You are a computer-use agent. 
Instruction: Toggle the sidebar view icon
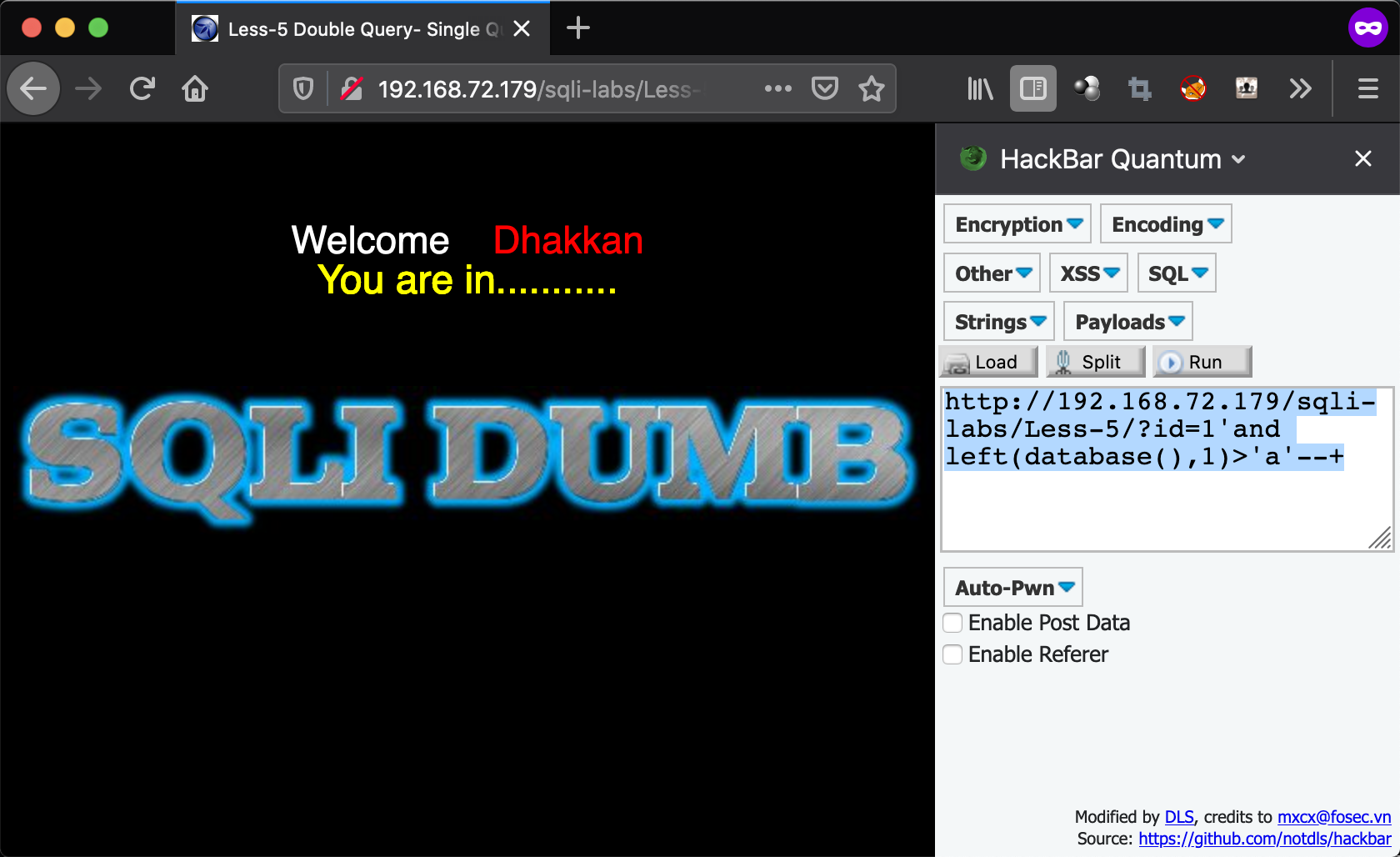point(1032,88)
